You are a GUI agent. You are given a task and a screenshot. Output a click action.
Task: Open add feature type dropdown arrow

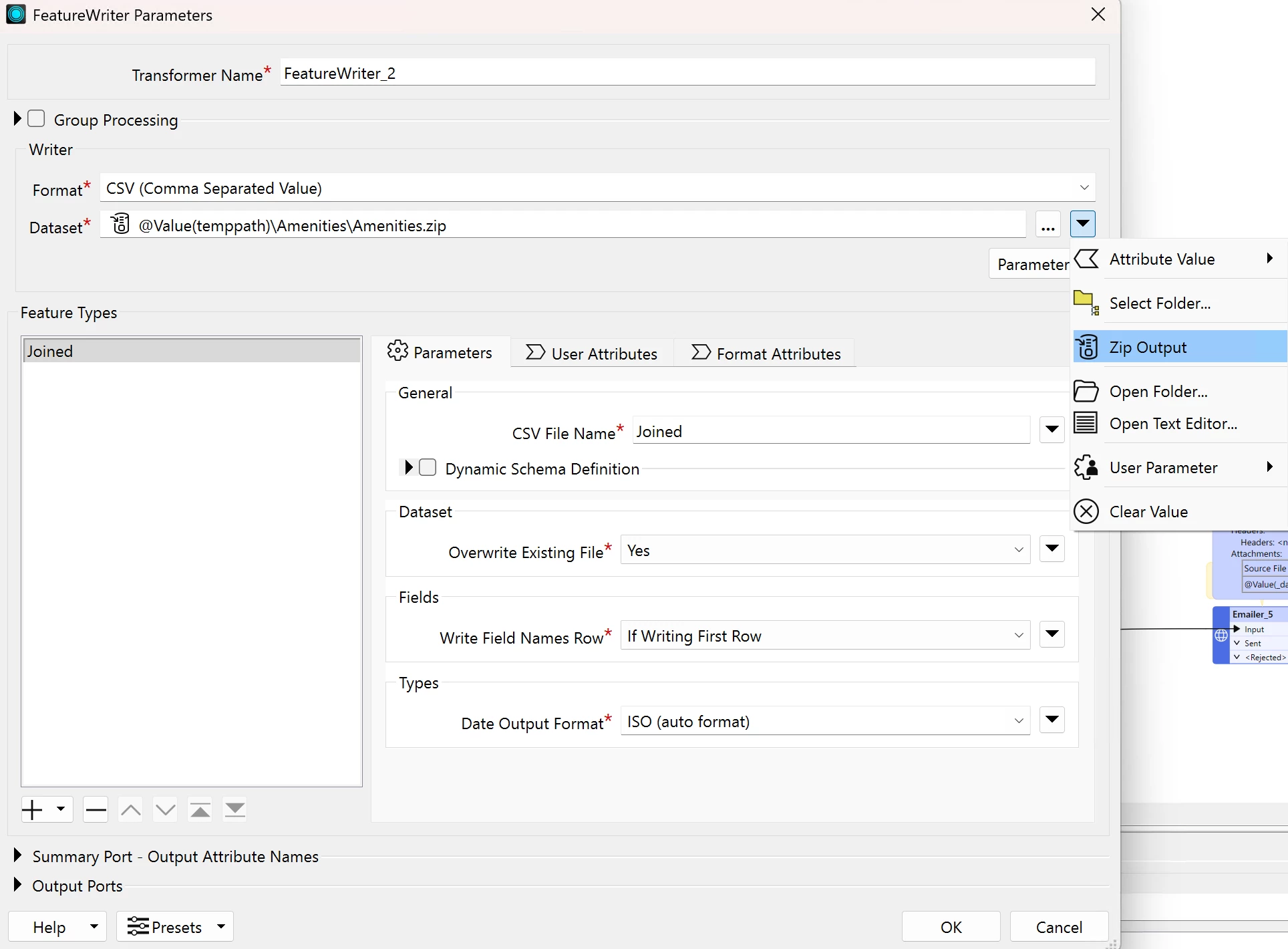click(61, 809)
